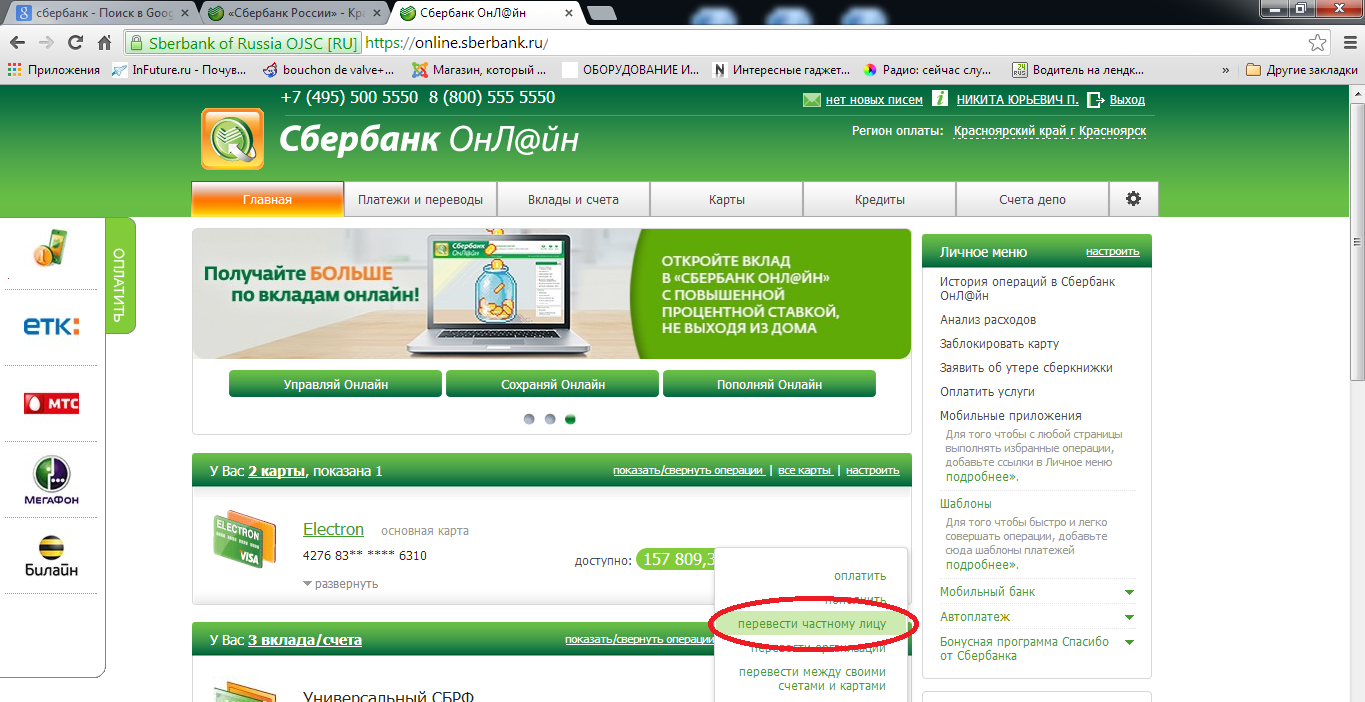
Task: Click the phone-and-coin icon in the sidebar
Action: pyautogui.click(x=50, y=247)
